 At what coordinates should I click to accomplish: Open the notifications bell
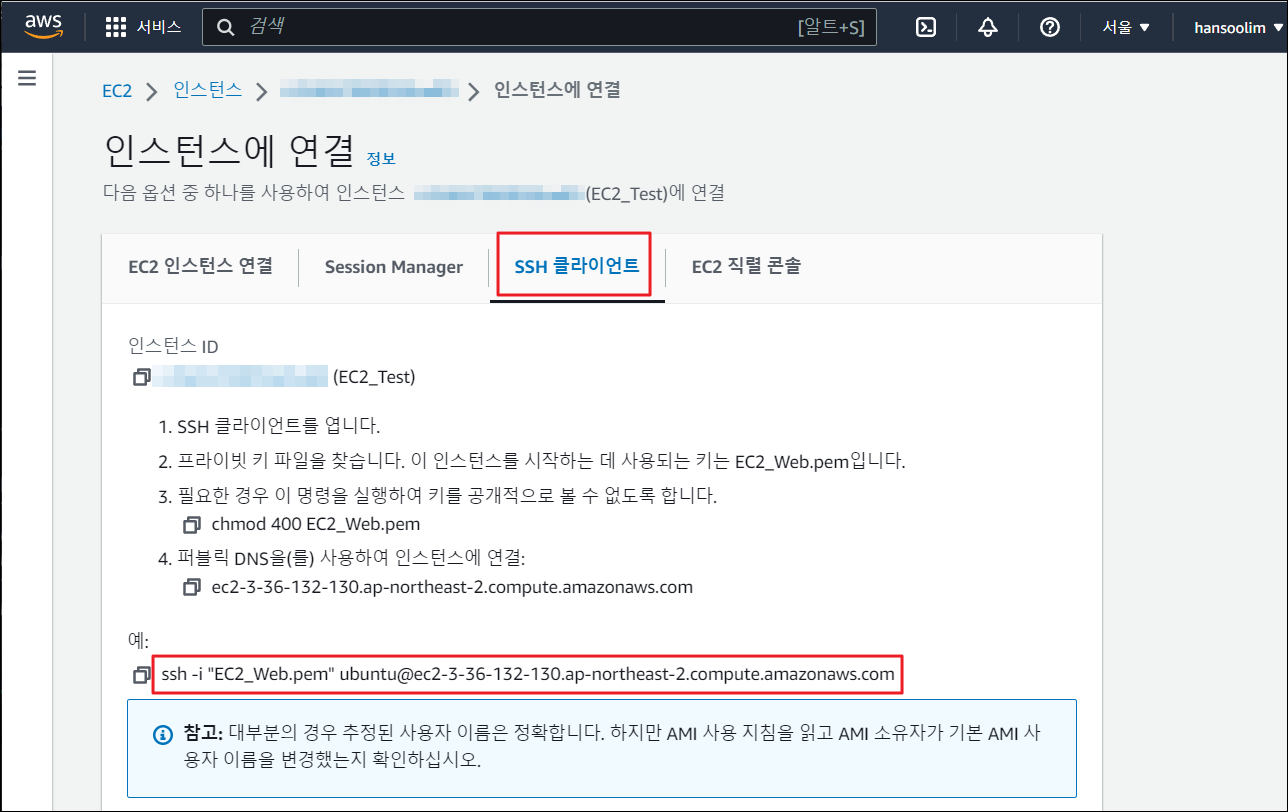[988, 27]
